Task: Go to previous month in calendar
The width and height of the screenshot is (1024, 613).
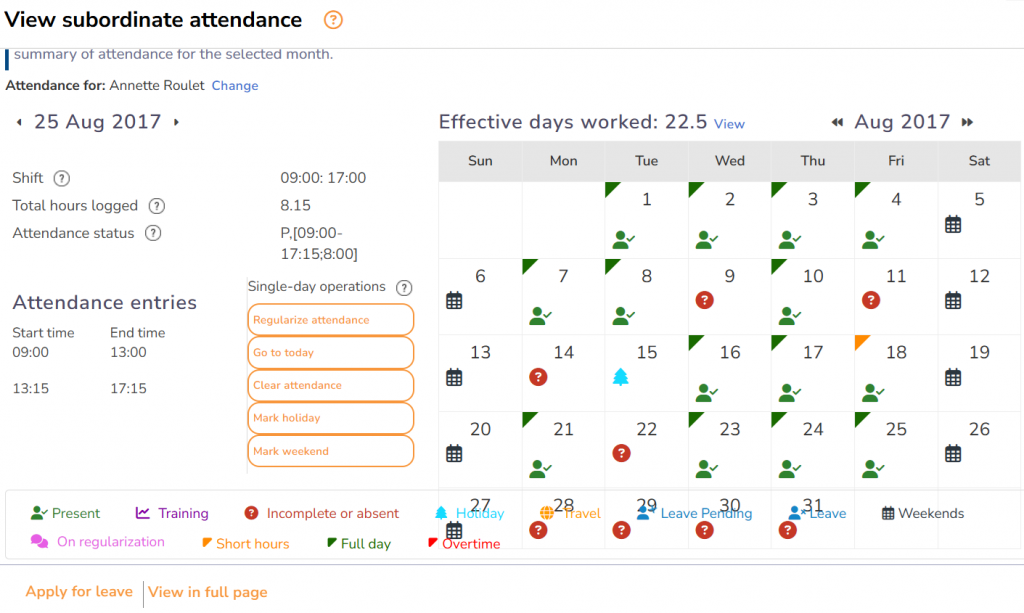Action: [x=838, y=123]
